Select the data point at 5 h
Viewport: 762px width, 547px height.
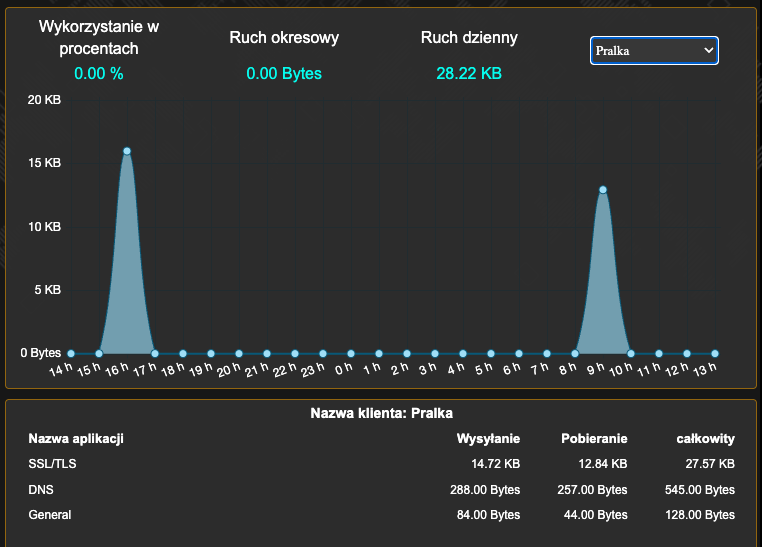491,353
